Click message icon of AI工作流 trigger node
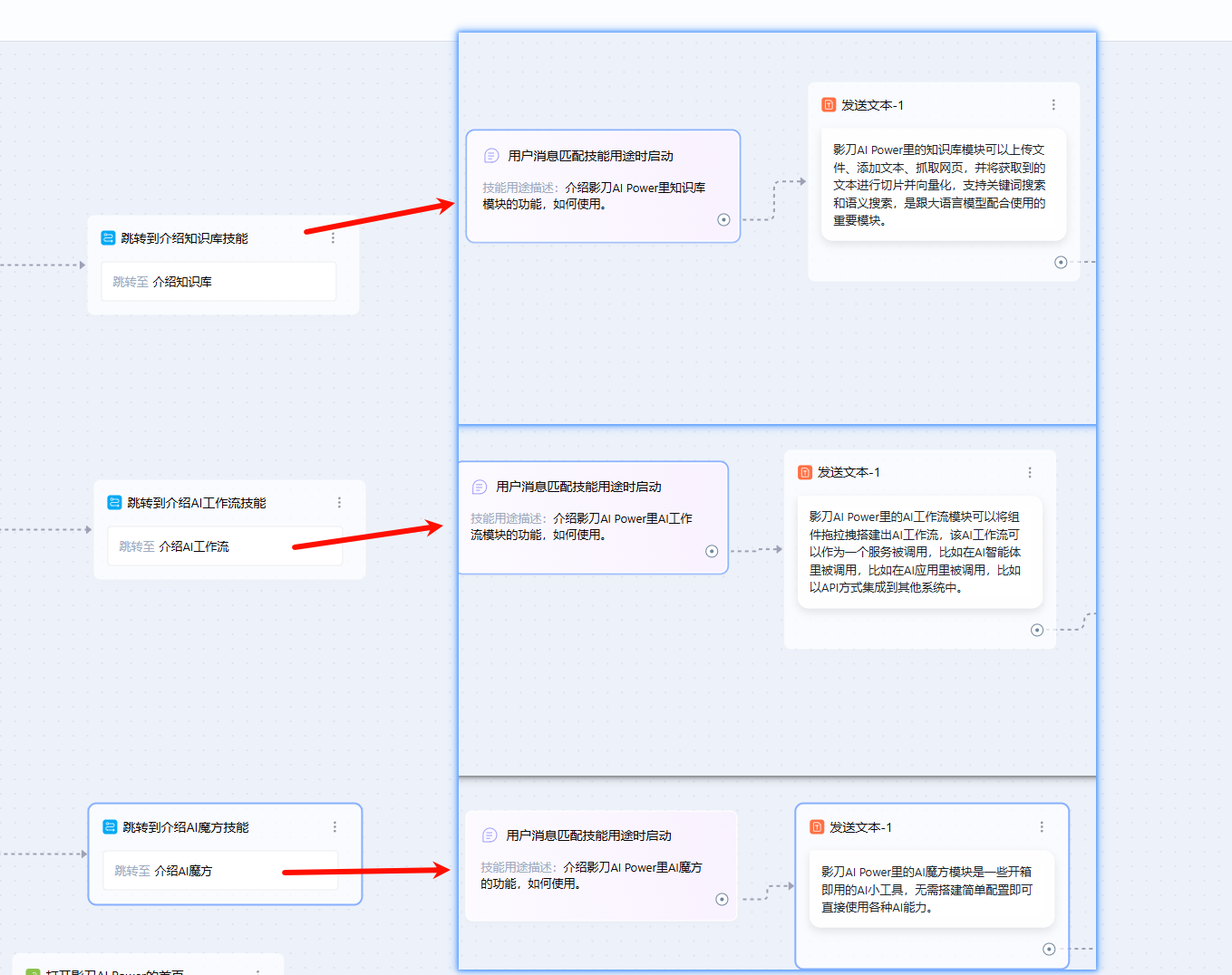Screen dimensions: 1232x975 click(x=480, y=487)
